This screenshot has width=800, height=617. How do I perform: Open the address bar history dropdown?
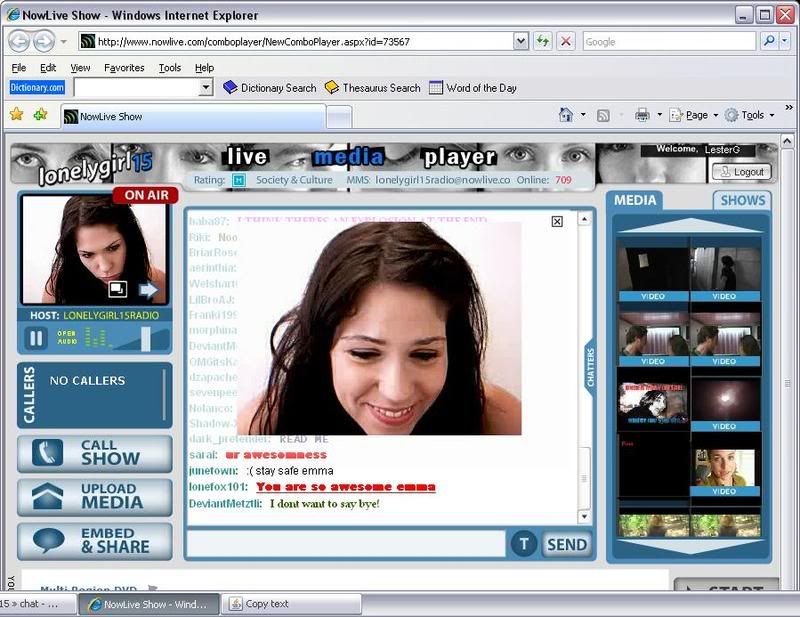(520, 41)
